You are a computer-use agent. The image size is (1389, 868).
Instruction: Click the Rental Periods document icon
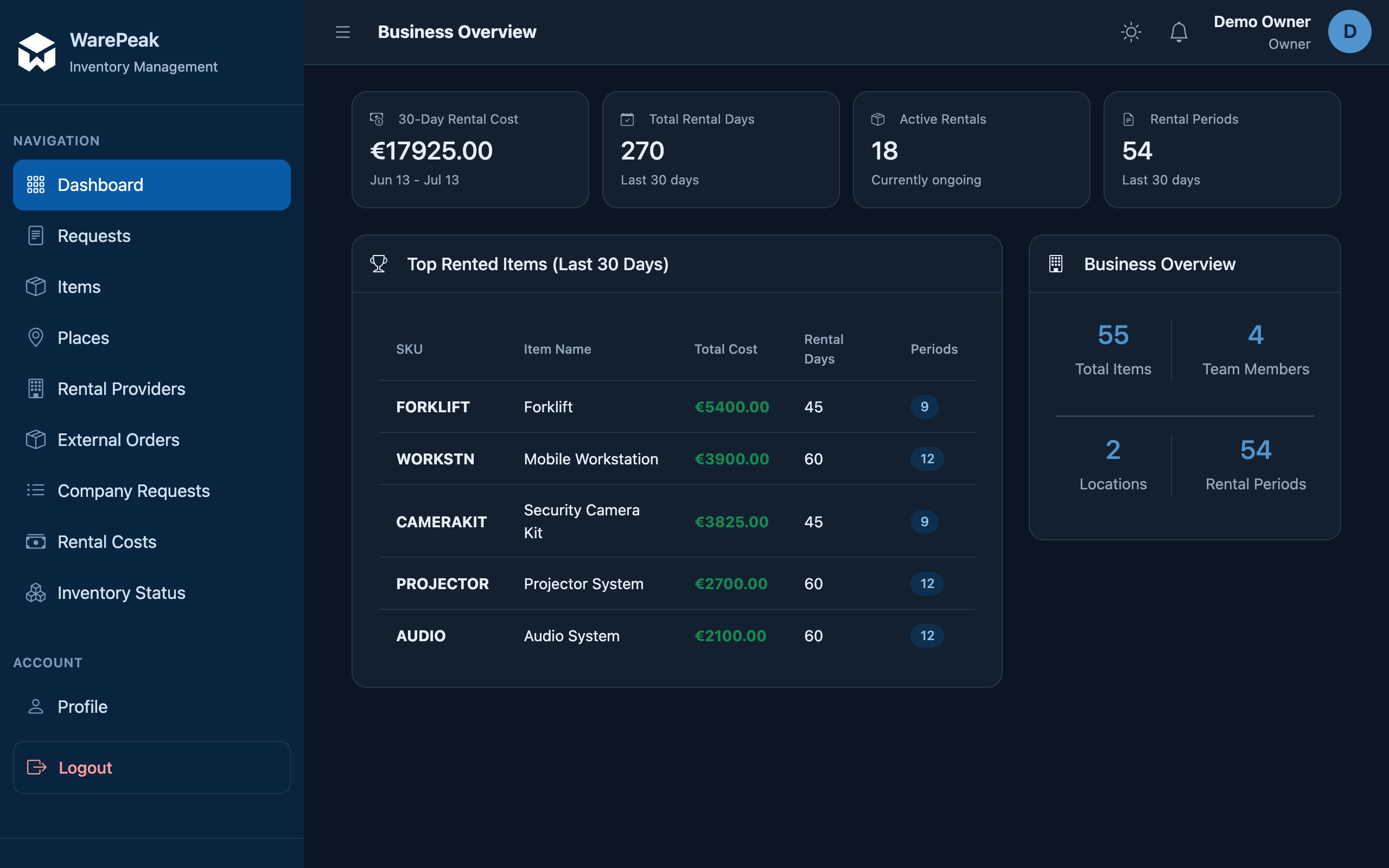pyautogui.click(x=1128, y=119)
